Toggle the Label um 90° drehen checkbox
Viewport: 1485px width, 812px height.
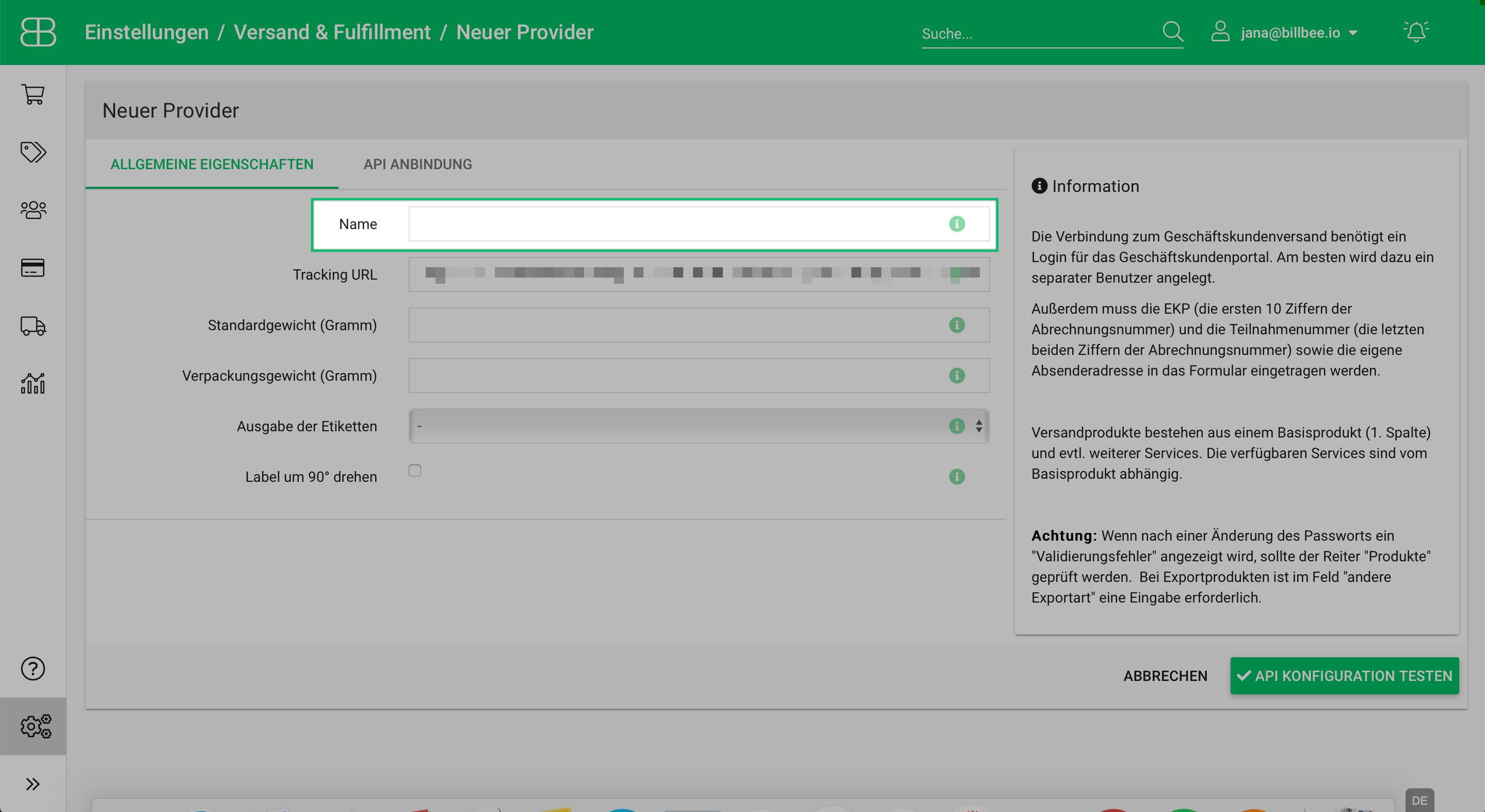[x=414, y=471]
